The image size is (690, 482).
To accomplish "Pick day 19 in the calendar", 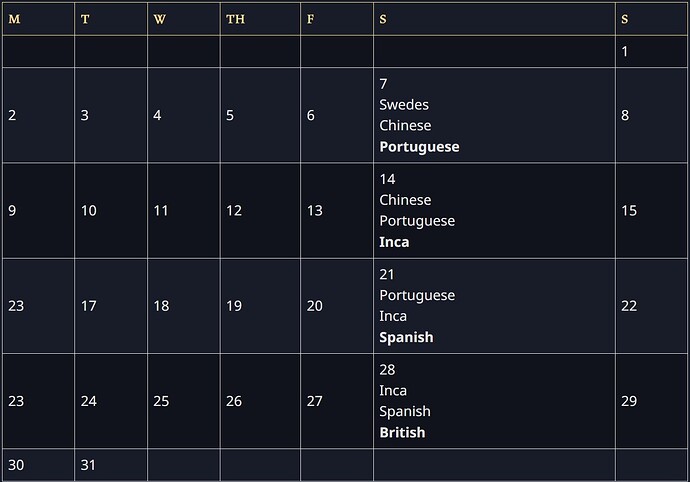I will [233, 305].
